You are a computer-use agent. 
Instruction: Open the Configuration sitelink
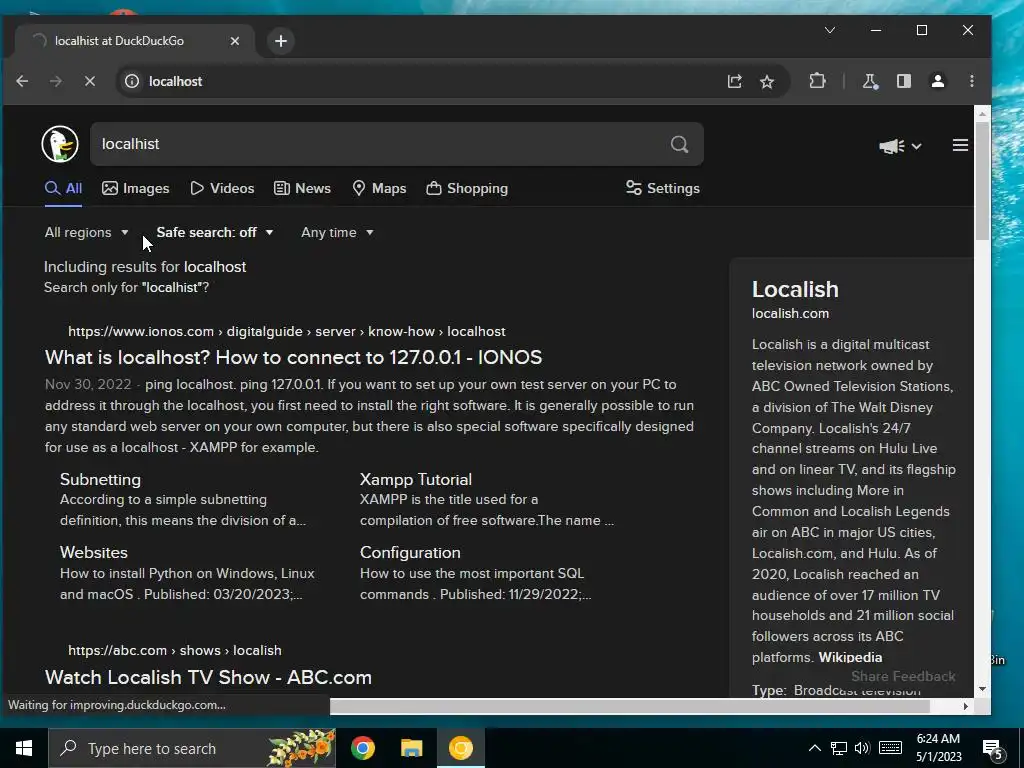point(410,552)
